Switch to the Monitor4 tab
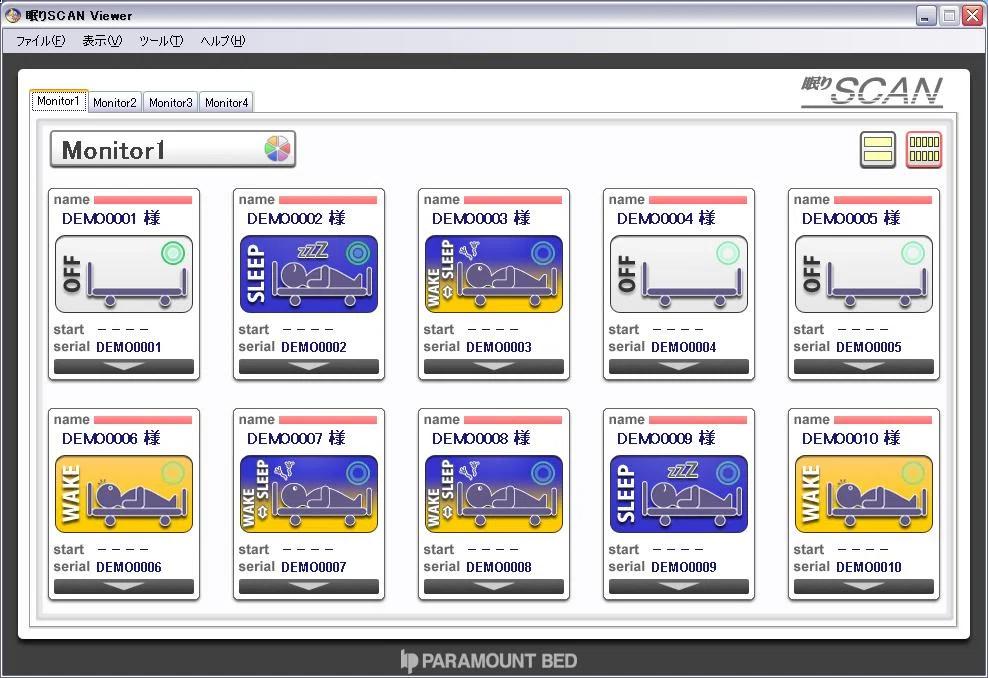Image resolution: width=988 pixels, height=678 pixels. [226, 102]
